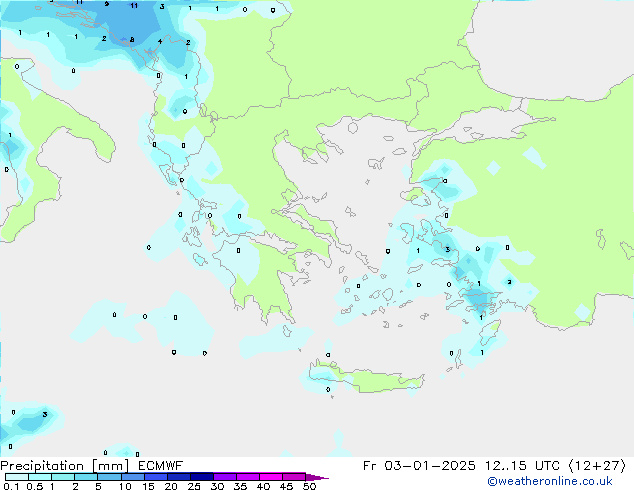Click the legend tick label 0.1
Viewport: 634px width, 490px height.
pyautogui.click(x=8, y=486)
